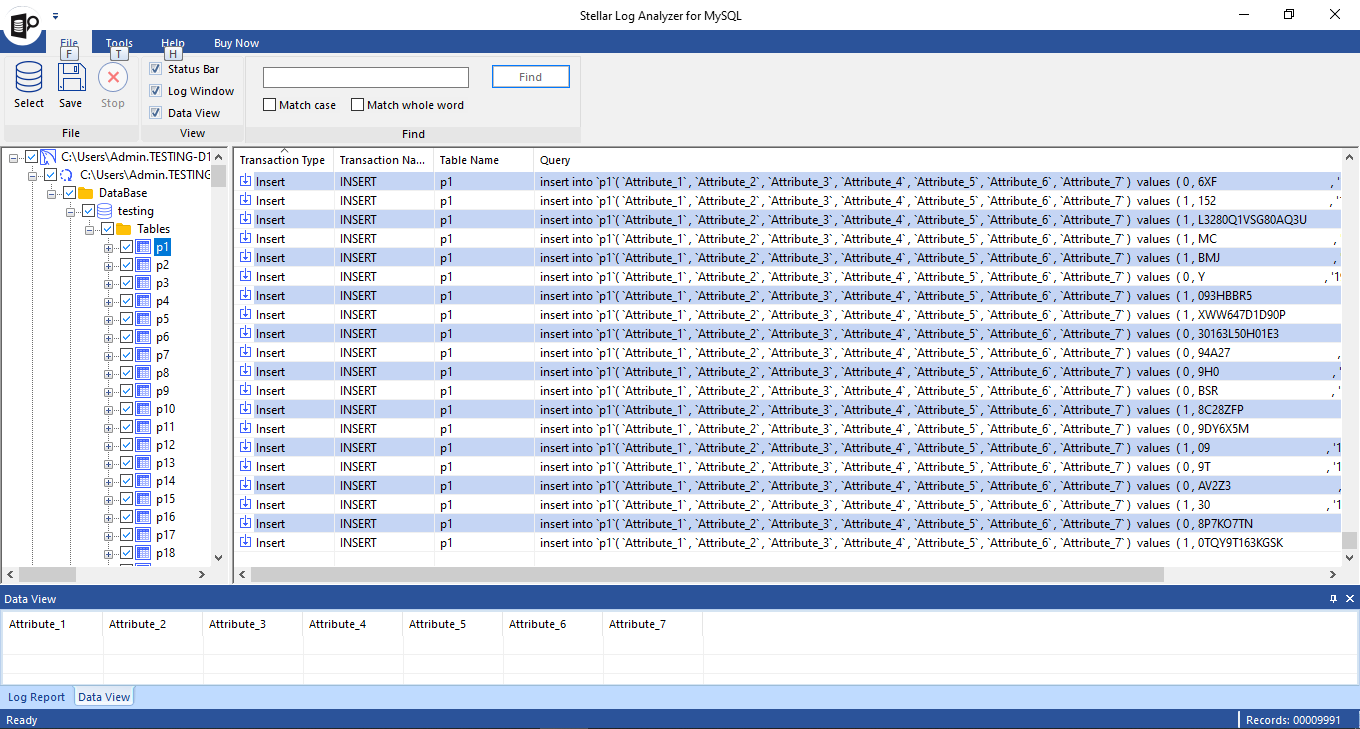Click the Tables folder icon
This screenshot has height=729, width=1360.
[125, 229]
